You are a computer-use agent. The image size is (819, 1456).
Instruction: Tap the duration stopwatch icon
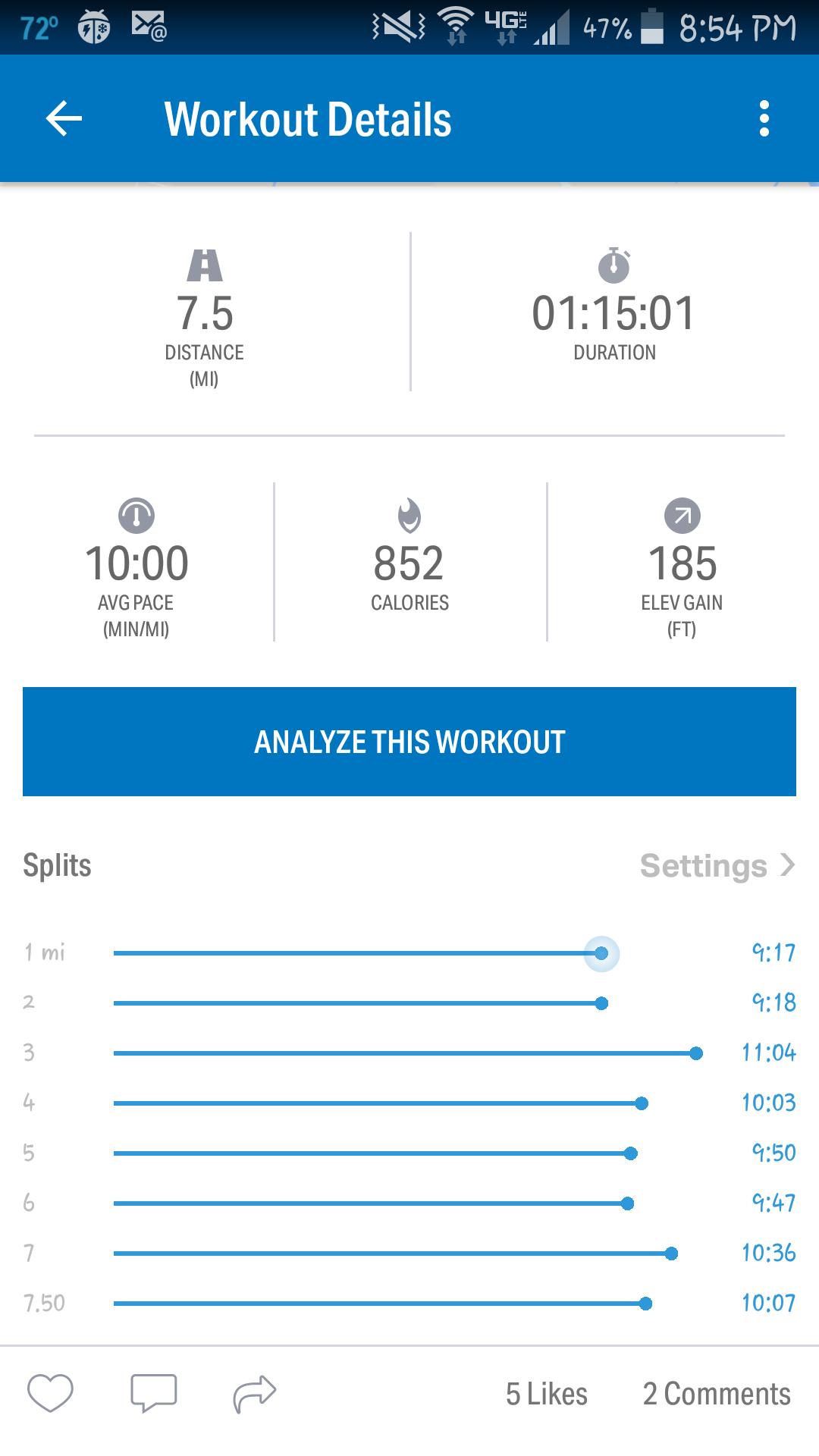point(614,265)
